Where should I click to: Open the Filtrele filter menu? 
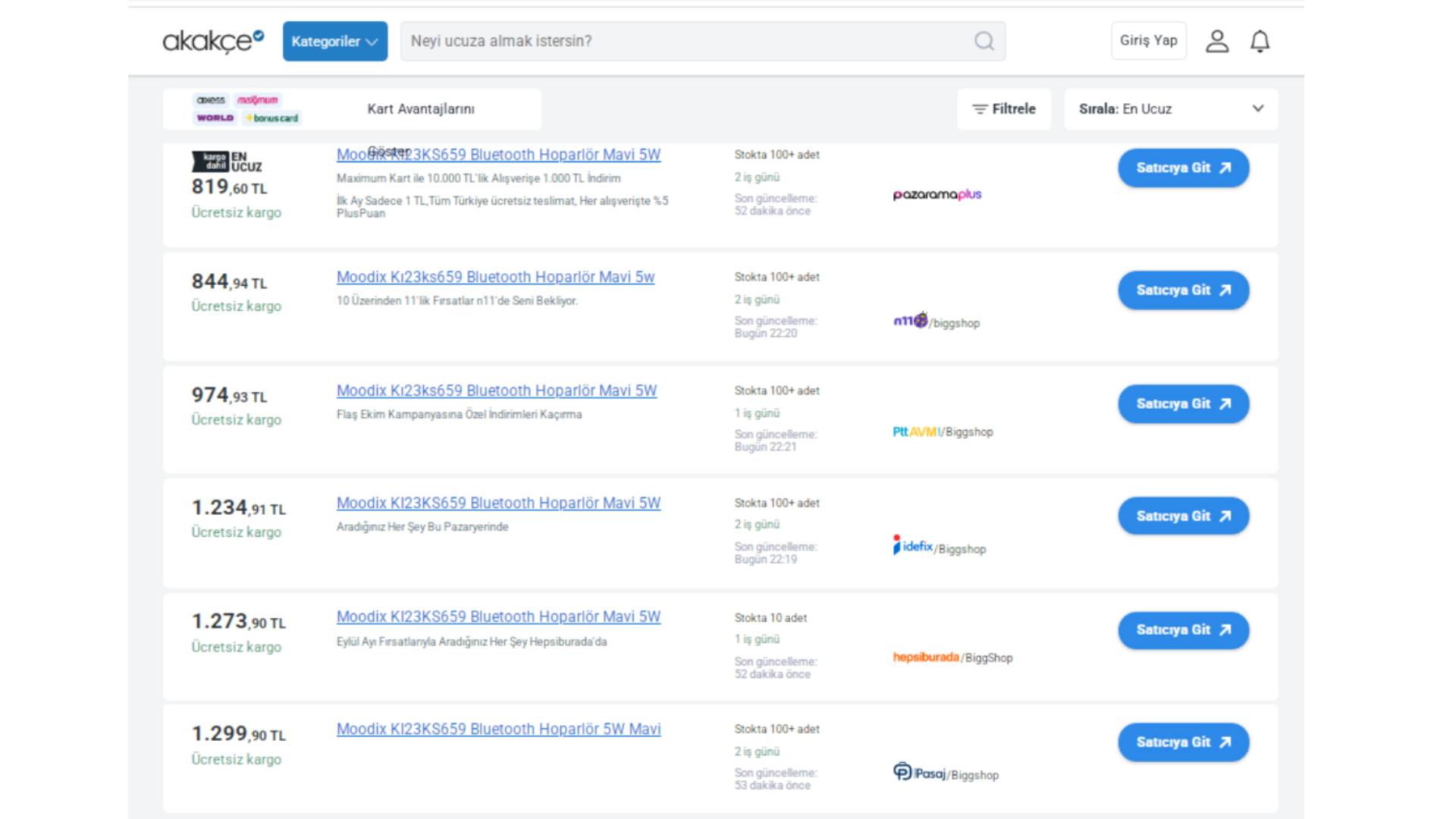tap(1003, 109)
